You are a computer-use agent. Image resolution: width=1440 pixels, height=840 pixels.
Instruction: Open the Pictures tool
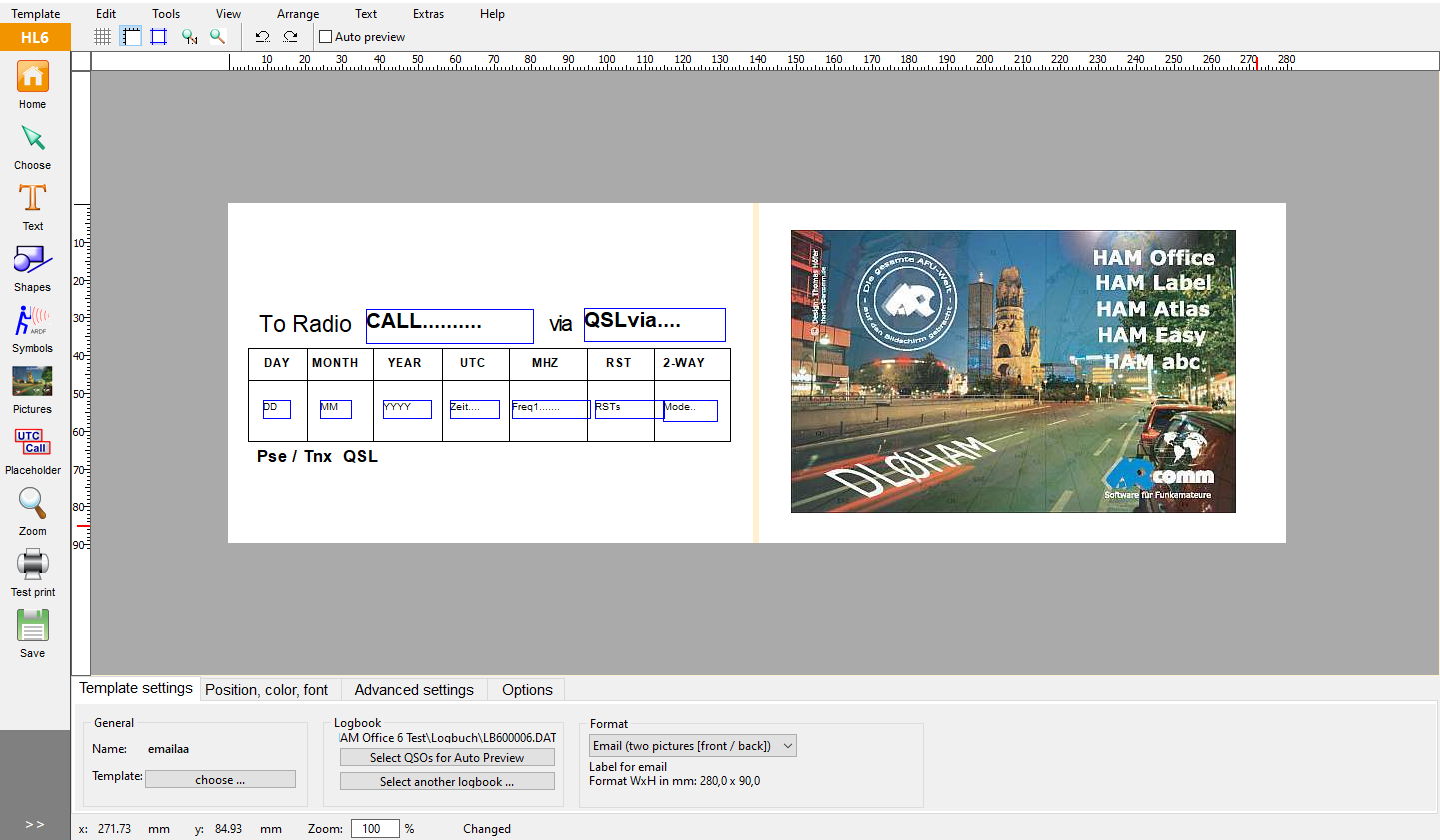(x=32, y=391)
